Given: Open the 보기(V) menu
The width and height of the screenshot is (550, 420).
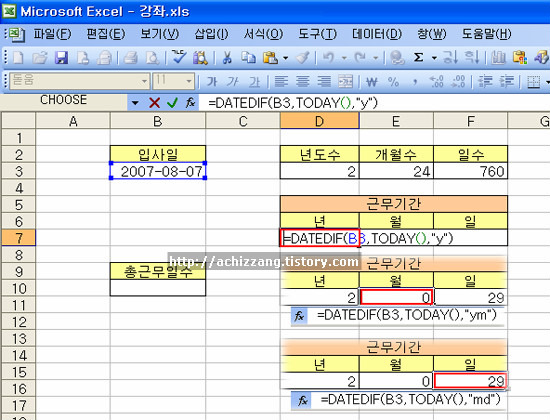Looking at the screenshot, I should [x=160, y=34].
